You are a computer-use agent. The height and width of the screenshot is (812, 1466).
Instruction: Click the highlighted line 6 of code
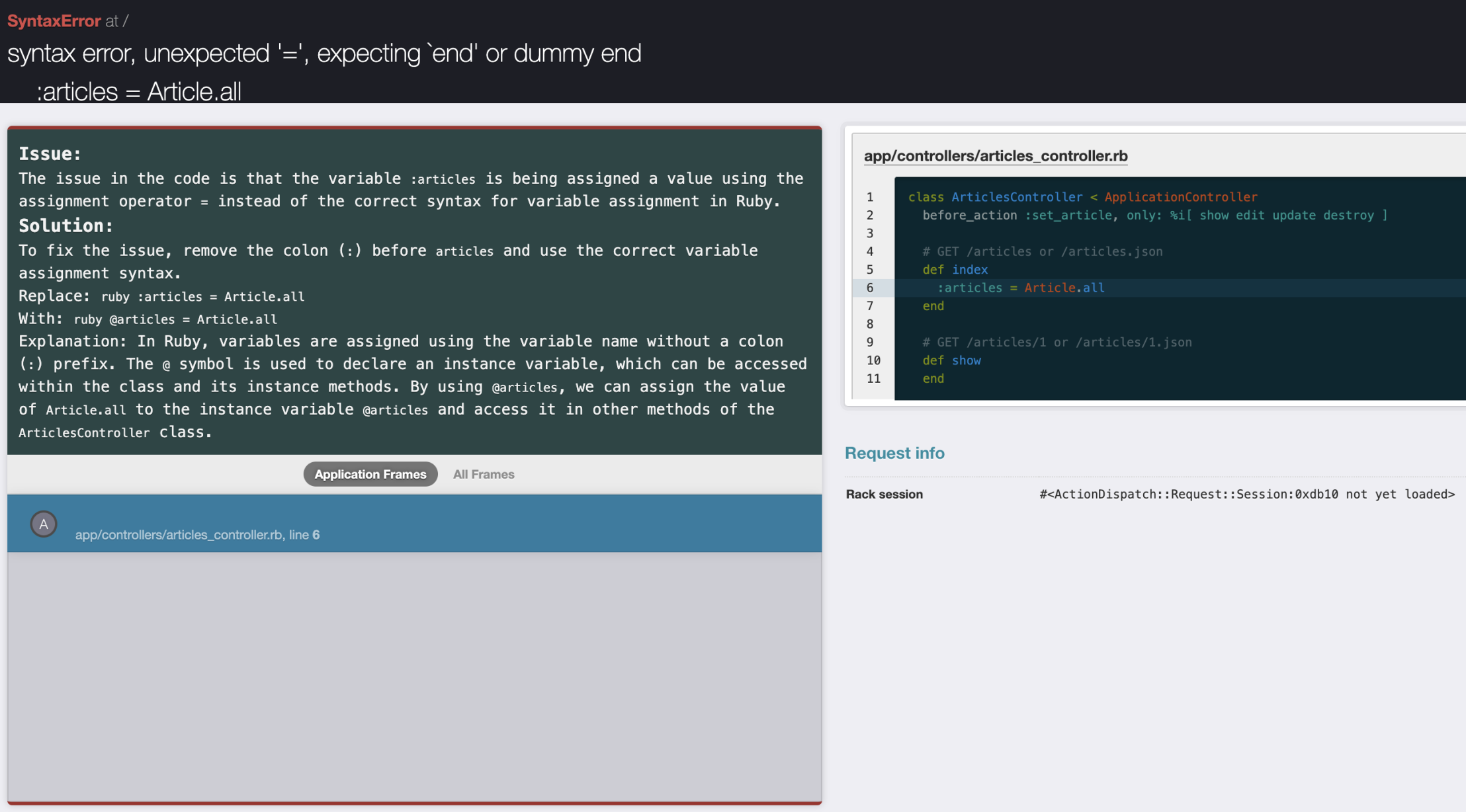point(1021,288)
